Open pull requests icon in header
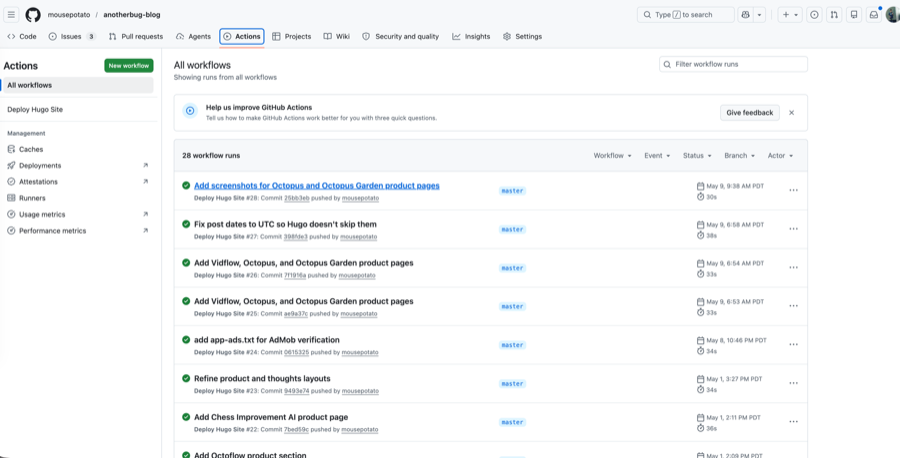The image size is (900, 458). 834,14
